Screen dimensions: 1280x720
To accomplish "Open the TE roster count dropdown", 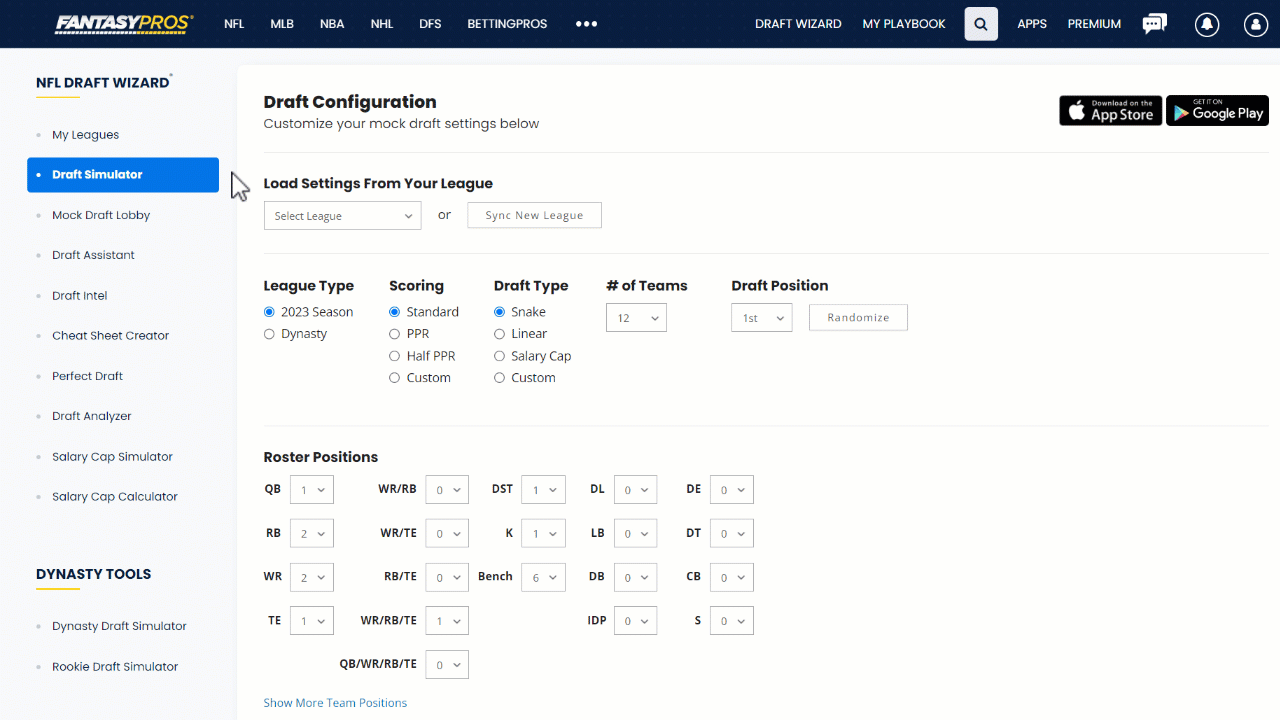I will (312, 621).
